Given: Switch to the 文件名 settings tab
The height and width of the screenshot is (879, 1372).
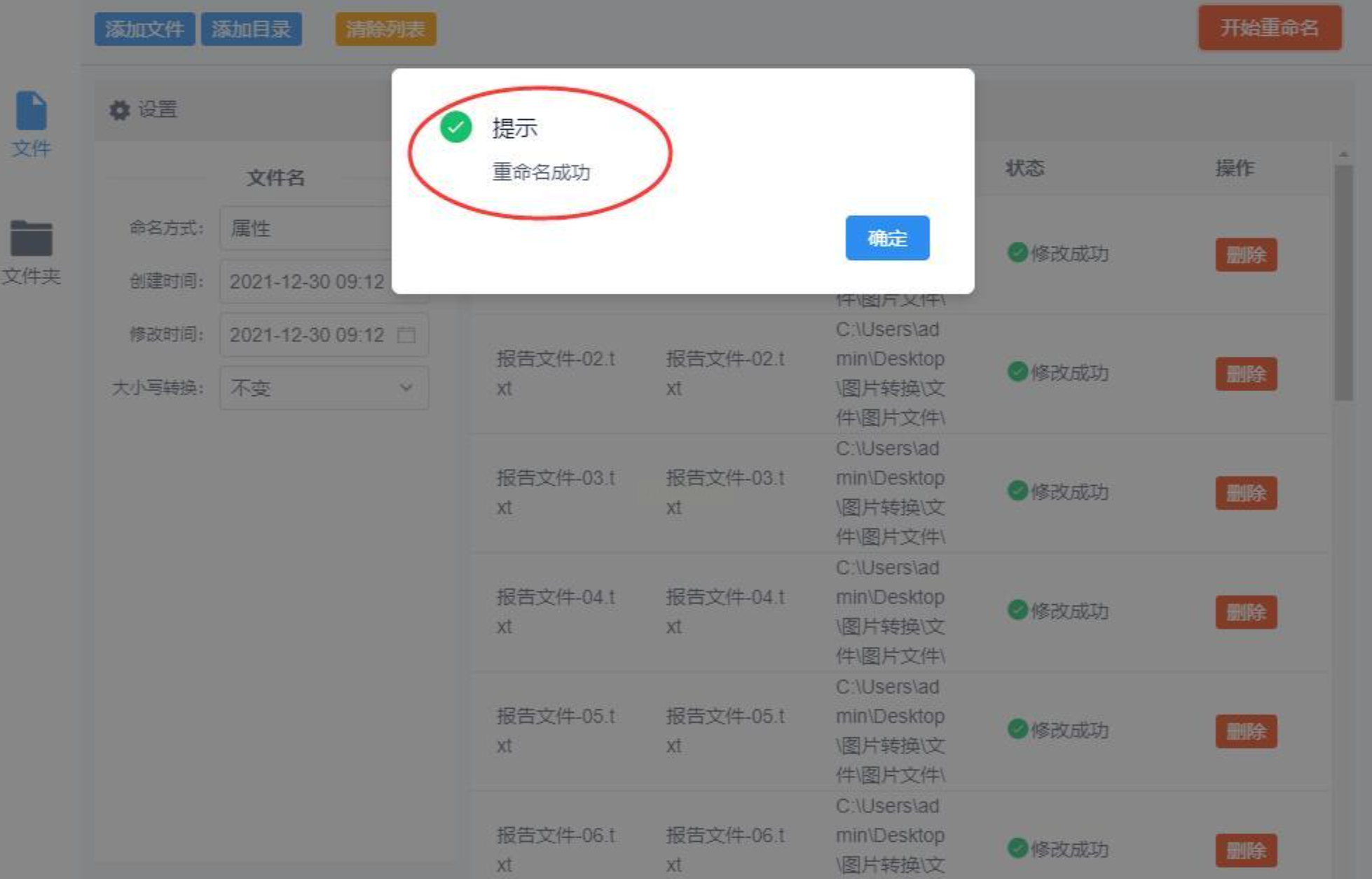Looking at the screenshot, I should point(275,177).
